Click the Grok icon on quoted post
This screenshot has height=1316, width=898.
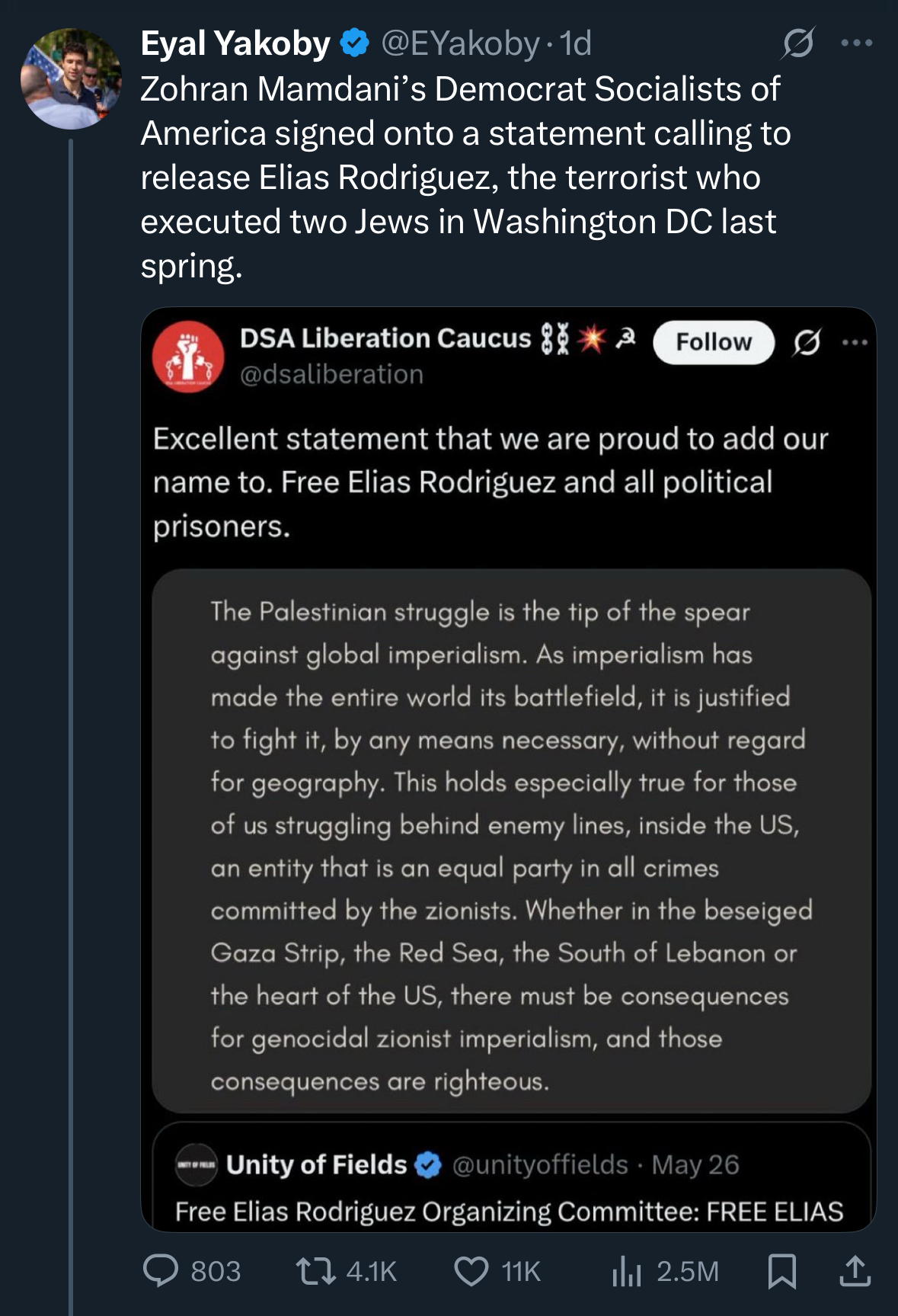tap(807, 343)
